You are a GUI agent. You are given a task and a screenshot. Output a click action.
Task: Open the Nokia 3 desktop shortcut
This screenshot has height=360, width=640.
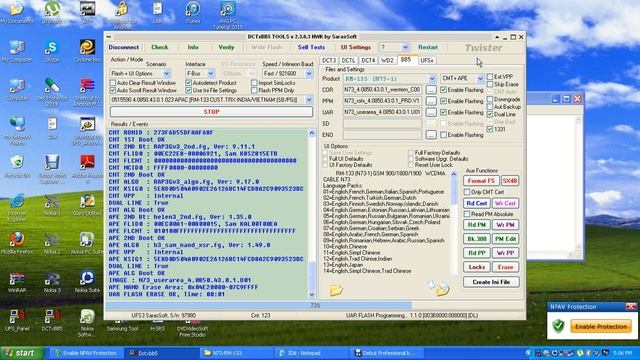52,282
